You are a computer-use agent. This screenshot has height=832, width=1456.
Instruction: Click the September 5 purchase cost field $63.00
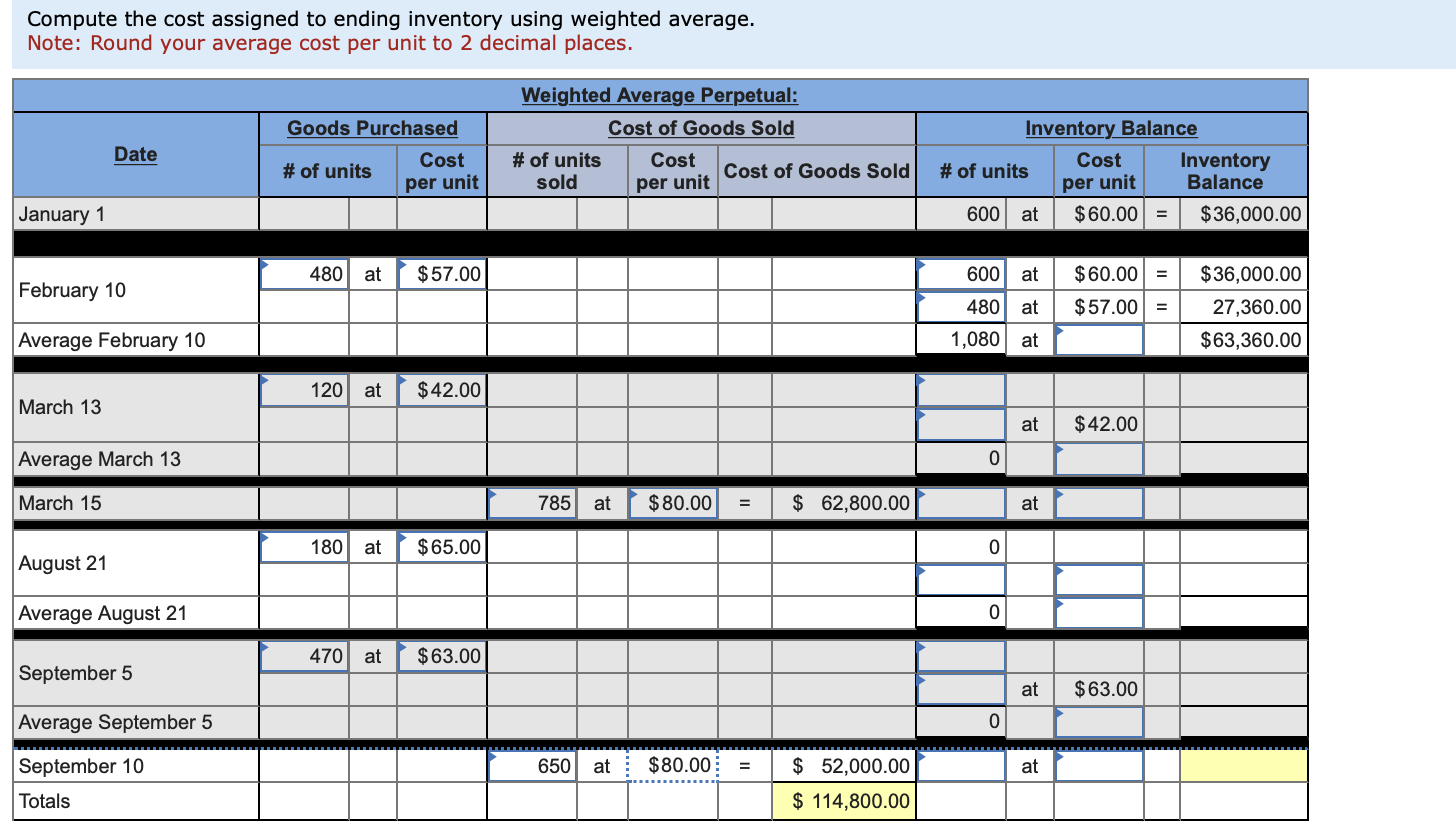click(x=442, y=657)
